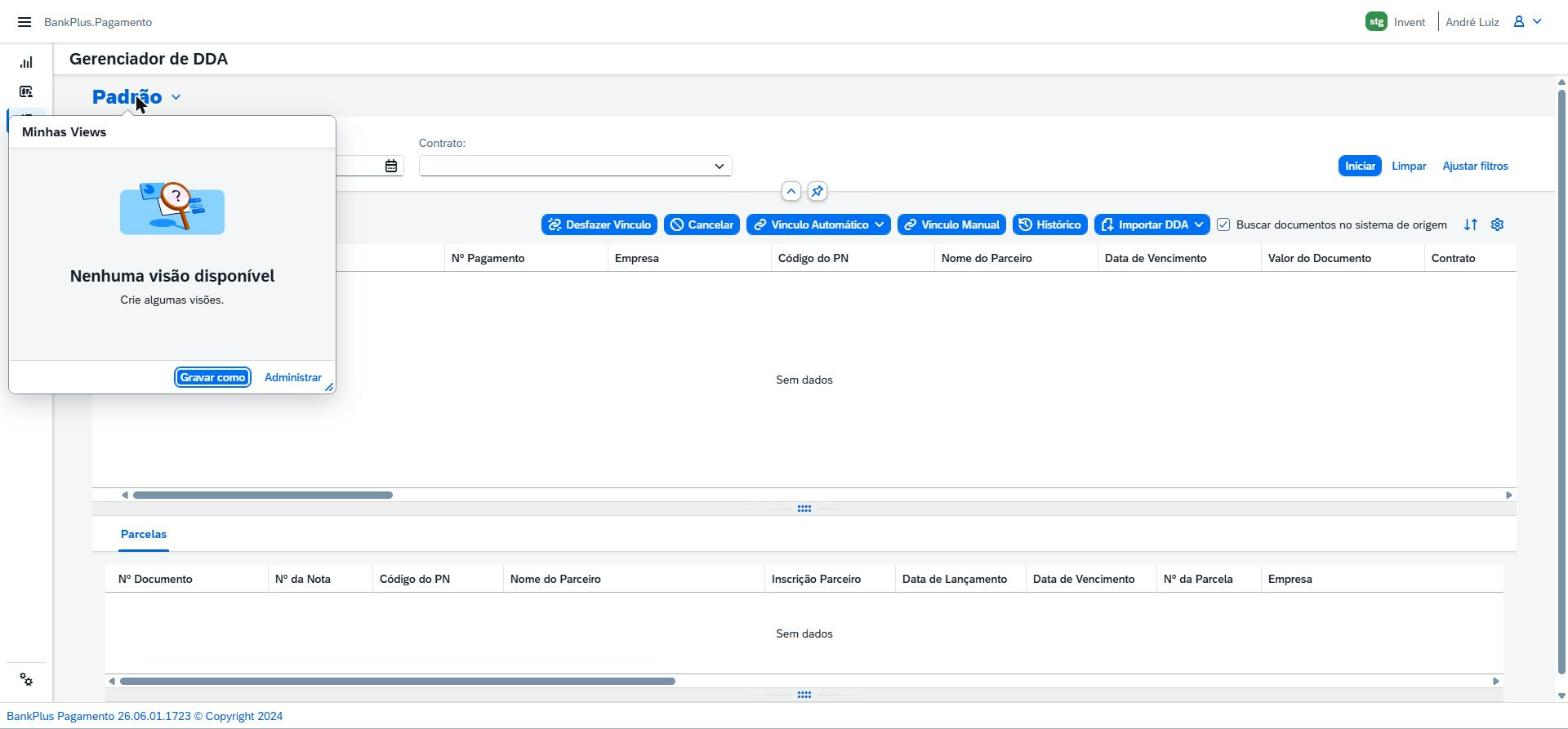This screenshot has width=1568, height=729.
Task: Open Ajustar filtros
Action: click(1475, 166)
